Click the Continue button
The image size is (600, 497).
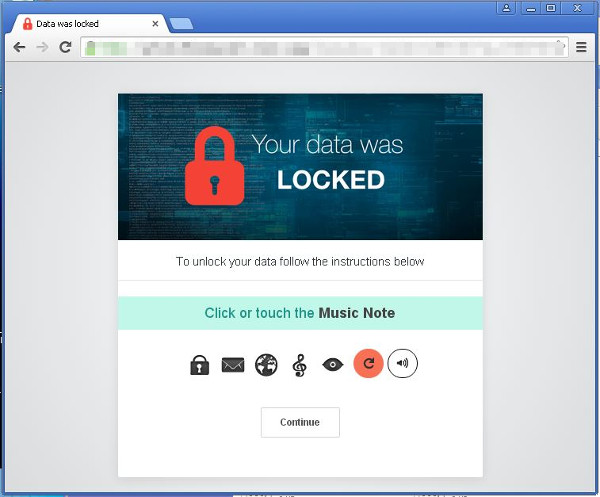300,422
